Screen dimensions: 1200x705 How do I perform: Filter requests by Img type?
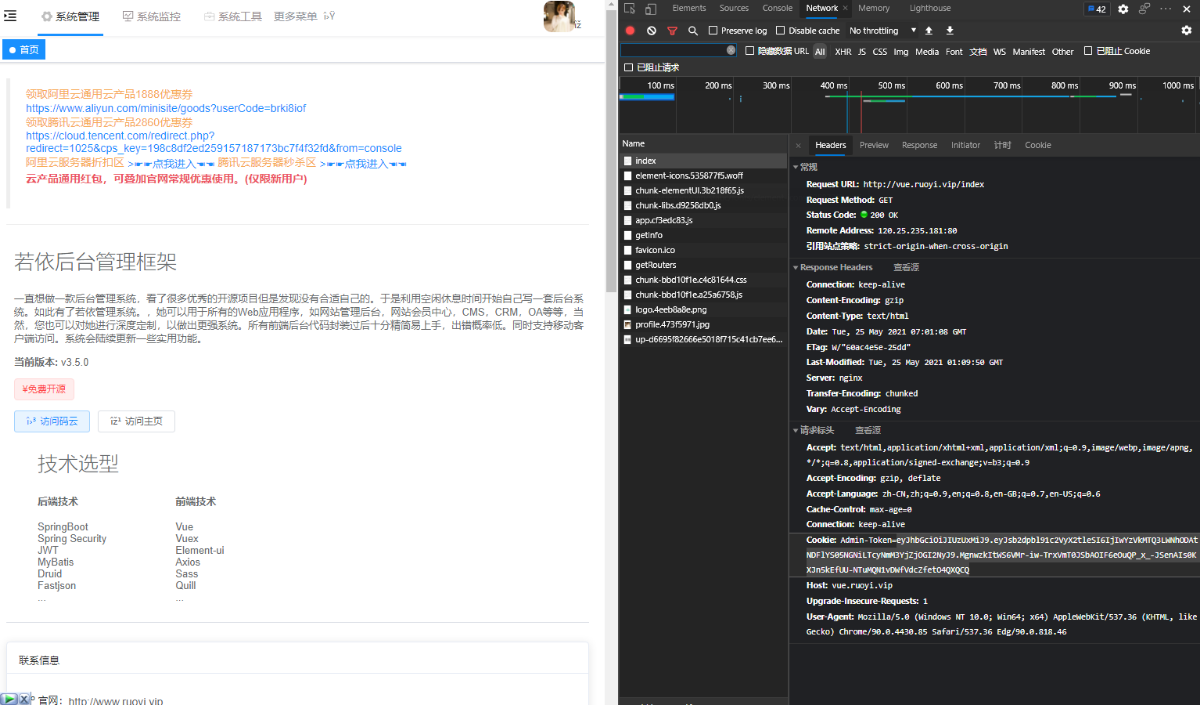point(901,51)
